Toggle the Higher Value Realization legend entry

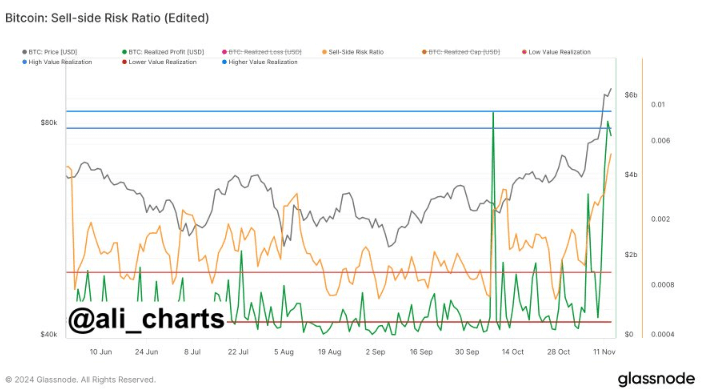point(260,62)
